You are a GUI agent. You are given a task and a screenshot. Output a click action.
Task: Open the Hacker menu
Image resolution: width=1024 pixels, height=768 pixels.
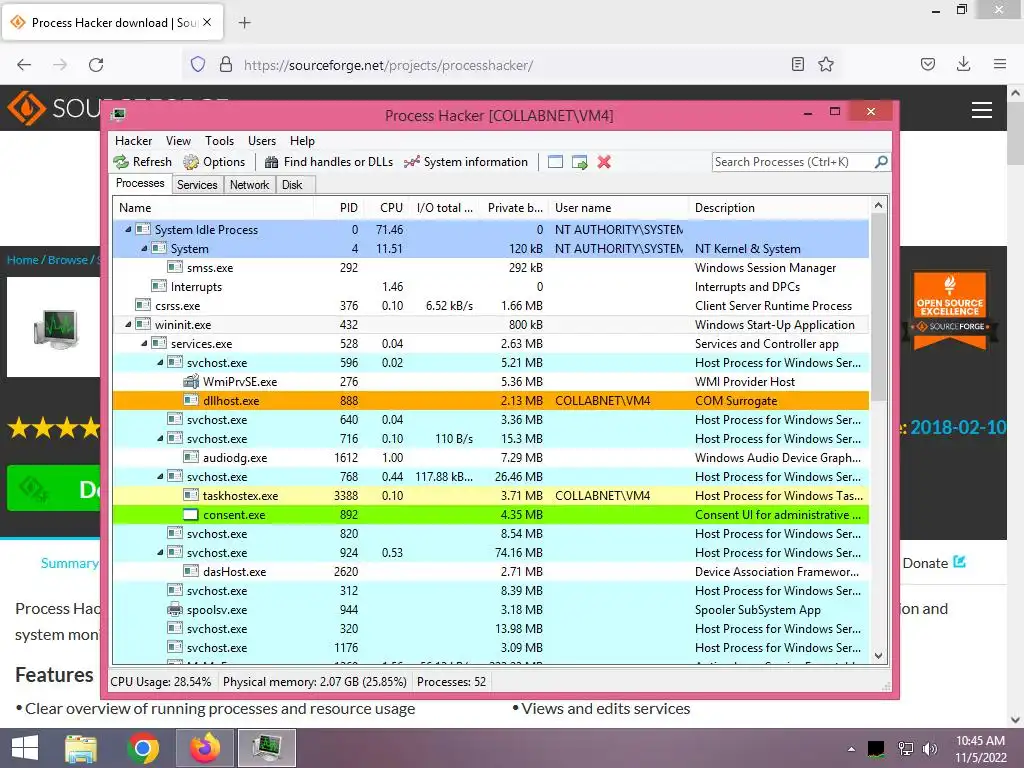tap(133, 141)
